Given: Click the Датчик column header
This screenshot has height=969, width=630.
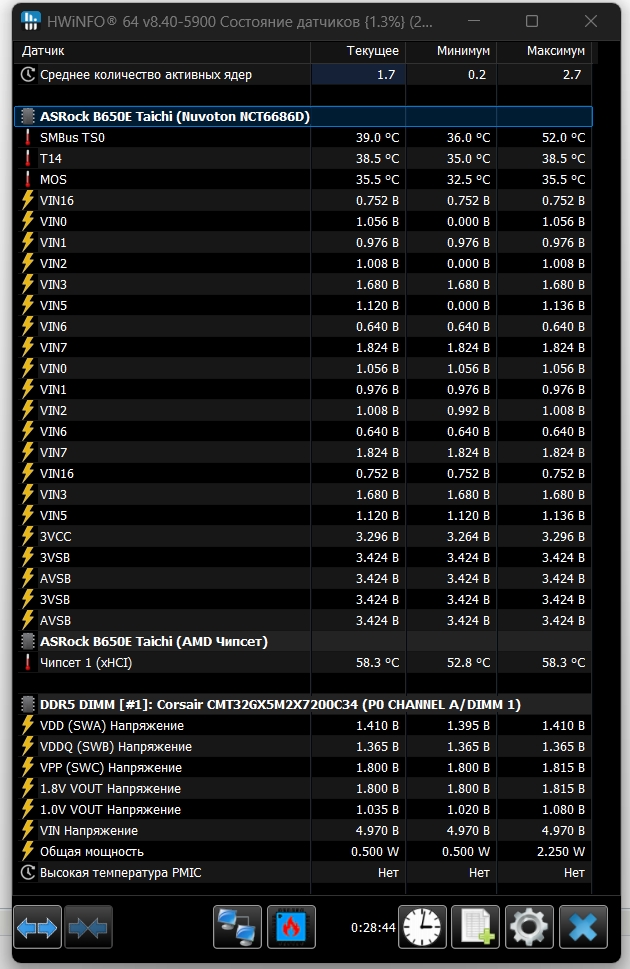Looking at the screenshot, I should 162,51.
